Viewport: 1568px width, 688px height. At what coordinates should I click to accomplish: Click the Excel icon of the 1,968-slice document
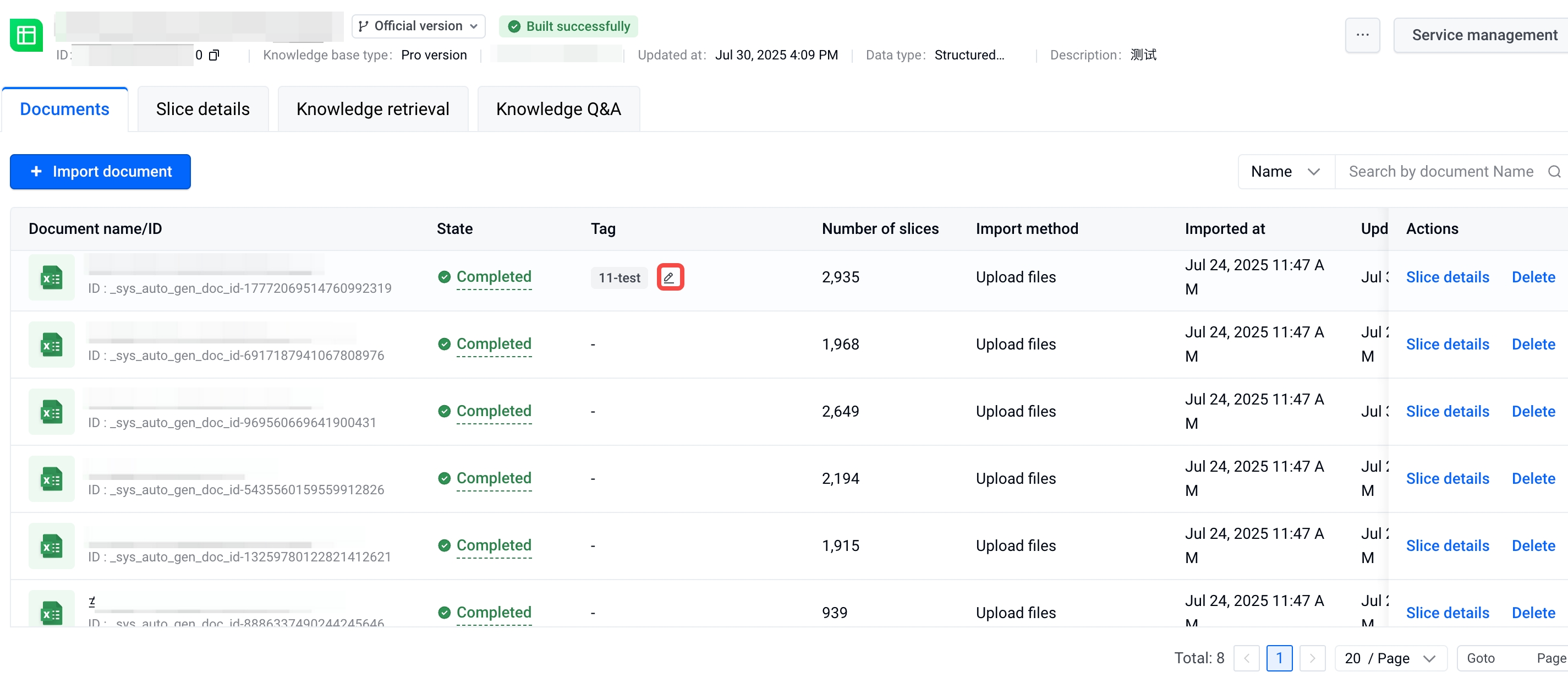coord(52,345)
